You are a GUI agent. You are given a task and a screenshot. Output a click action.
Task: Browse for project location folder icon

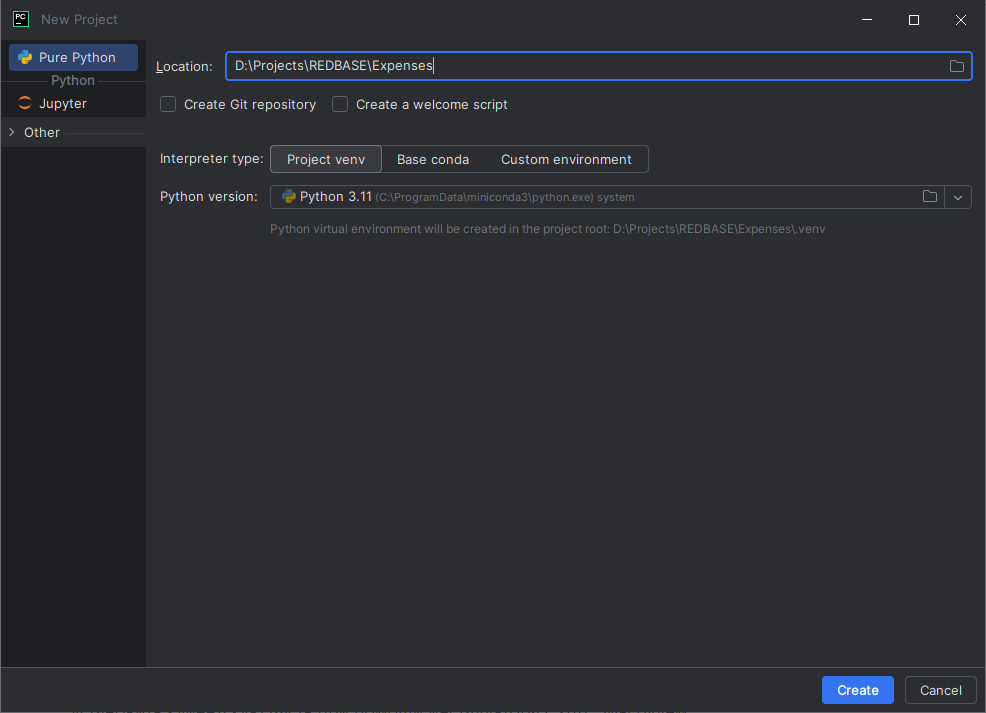[x=956, y=66]
